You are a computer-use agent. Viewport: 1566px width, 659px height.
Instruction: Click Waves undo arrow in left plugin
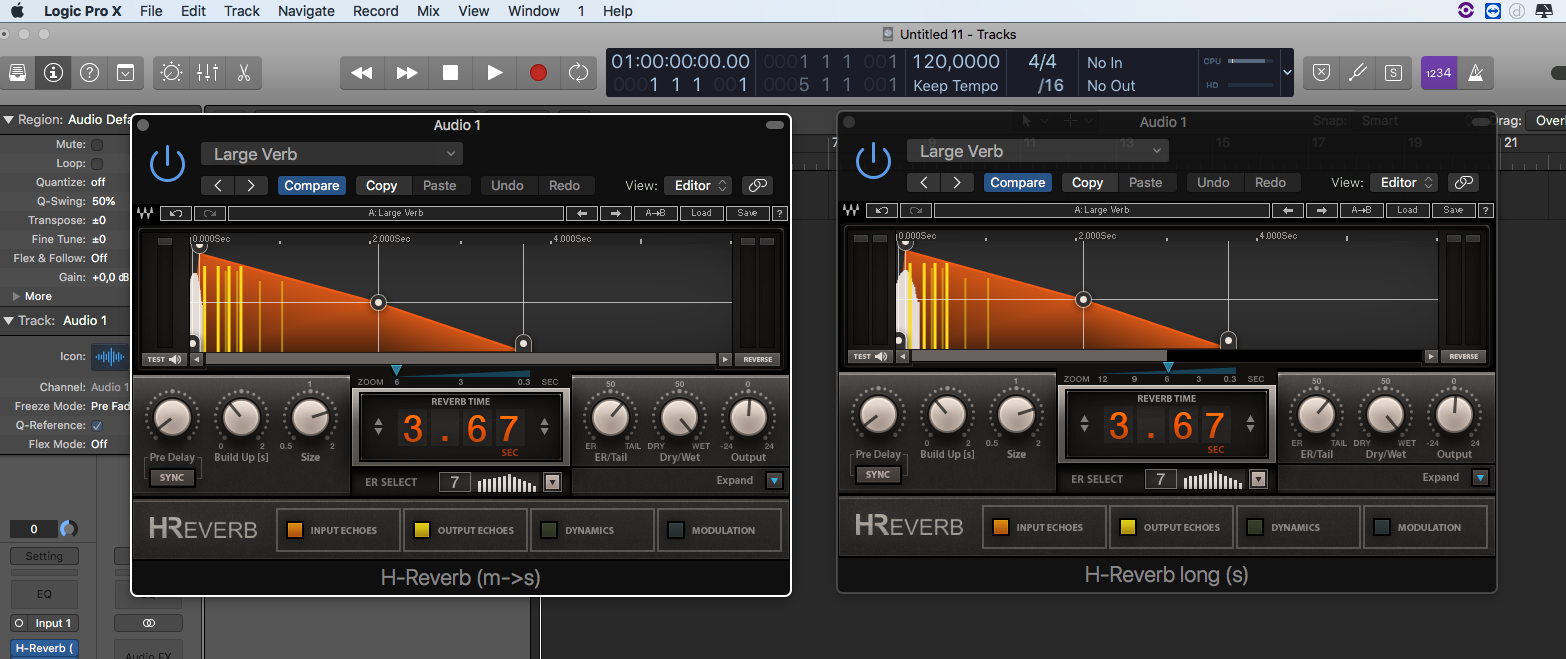point(176,213)
